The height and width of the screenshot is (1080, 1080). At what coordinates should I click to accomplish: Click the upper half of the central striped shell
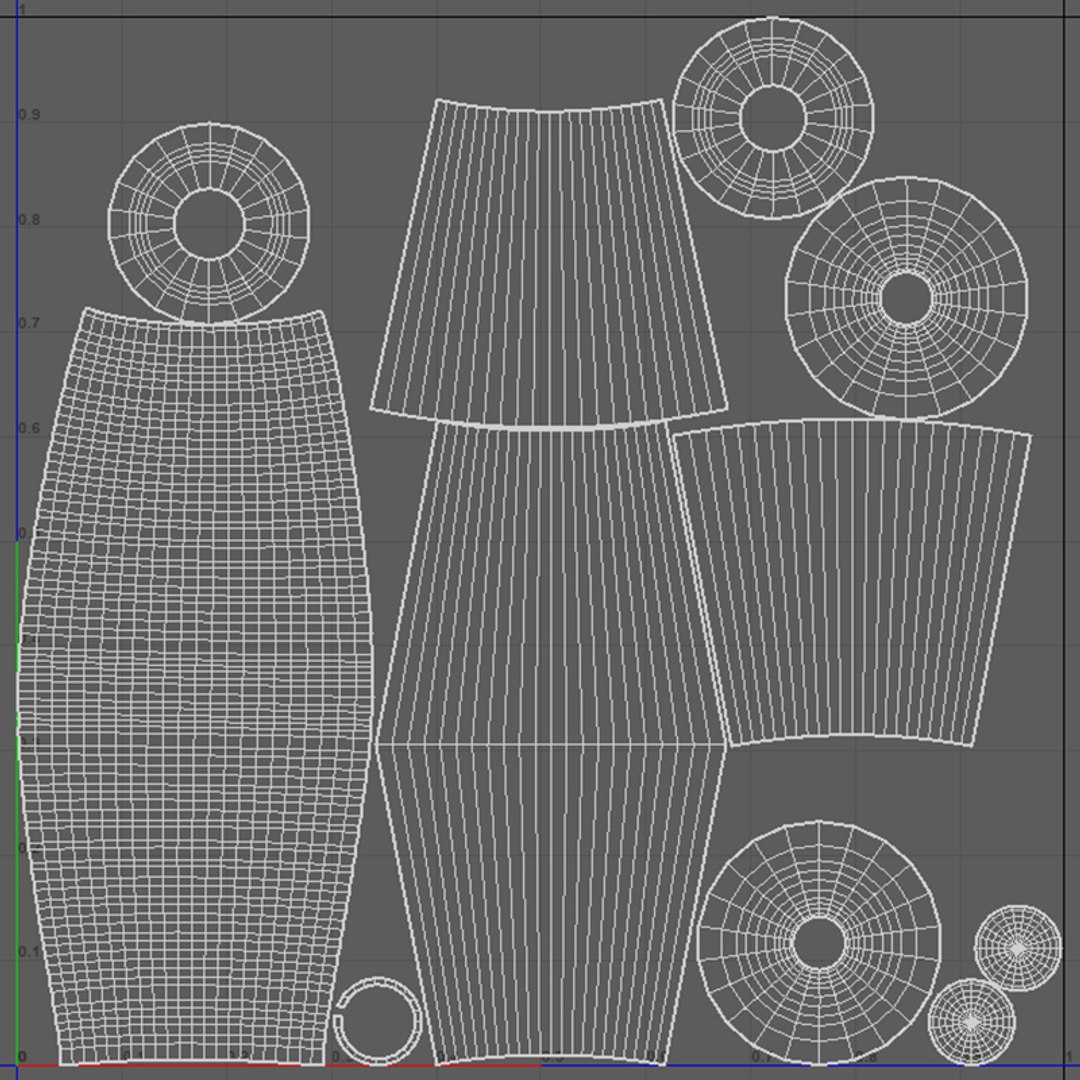click(551, 585)
